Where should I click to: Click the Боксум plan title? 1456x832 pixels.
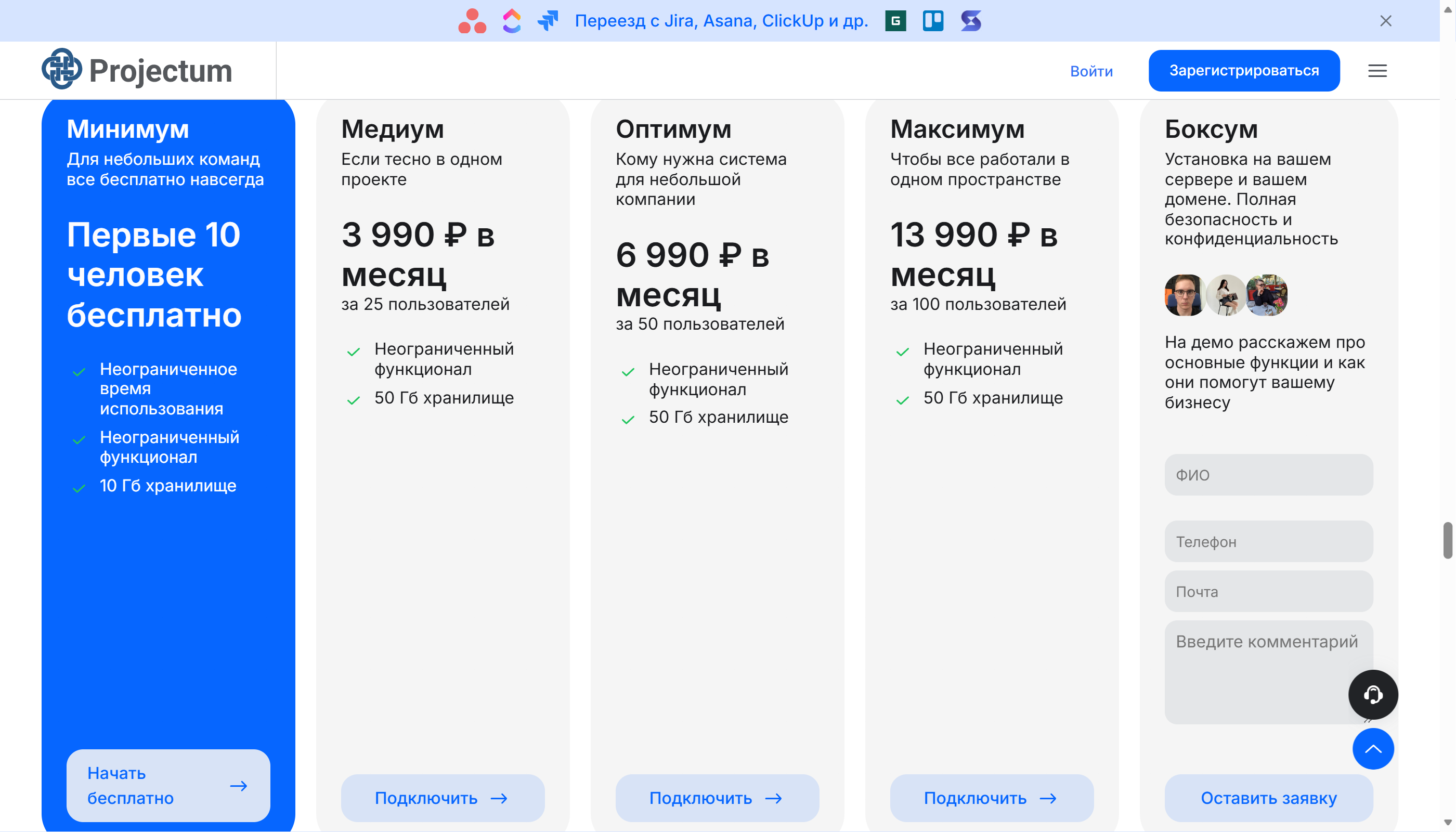[1211, 128]
